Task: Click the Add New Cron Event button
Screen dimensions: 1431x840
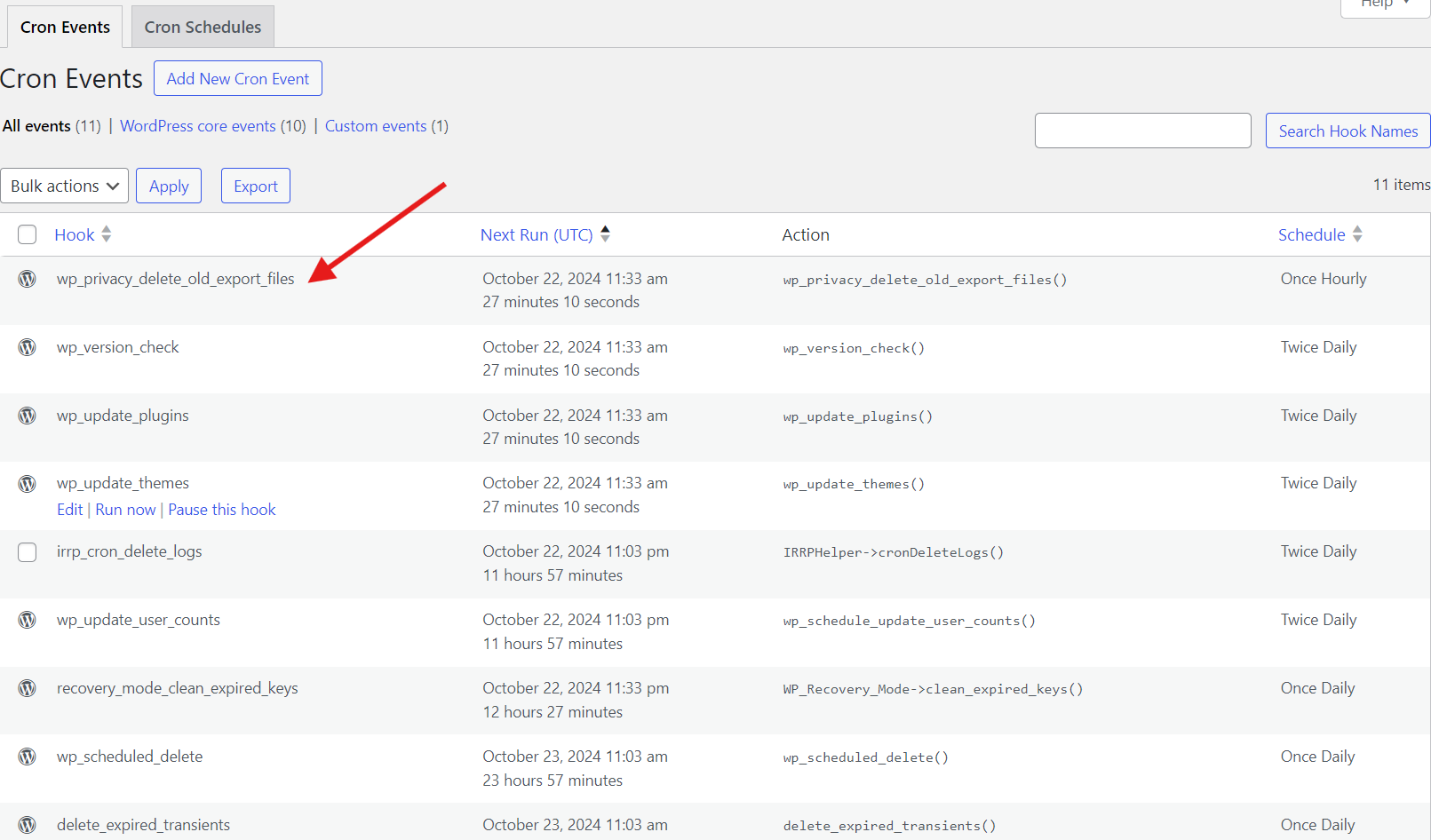Action: 237,78
